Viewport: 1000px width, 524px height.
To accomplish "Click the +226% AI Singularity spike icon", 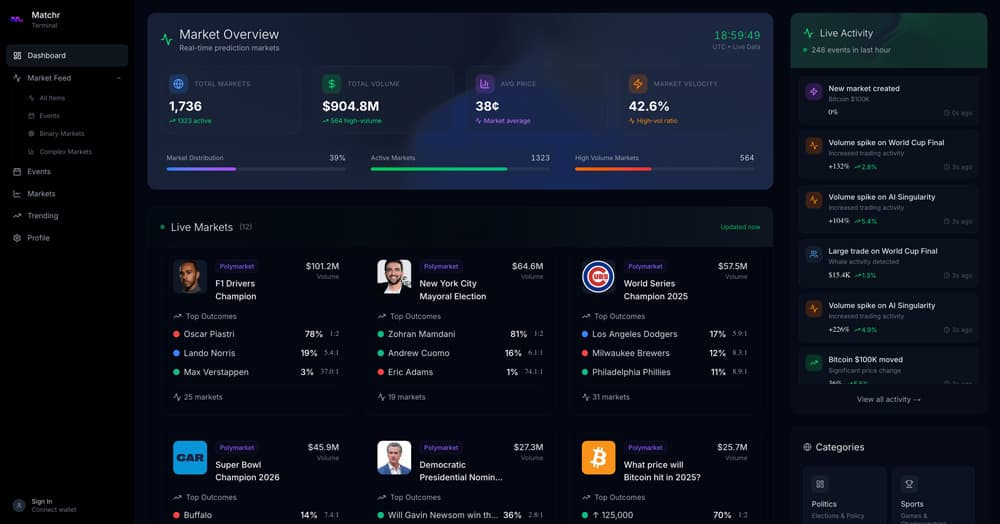I will point(814,309).
